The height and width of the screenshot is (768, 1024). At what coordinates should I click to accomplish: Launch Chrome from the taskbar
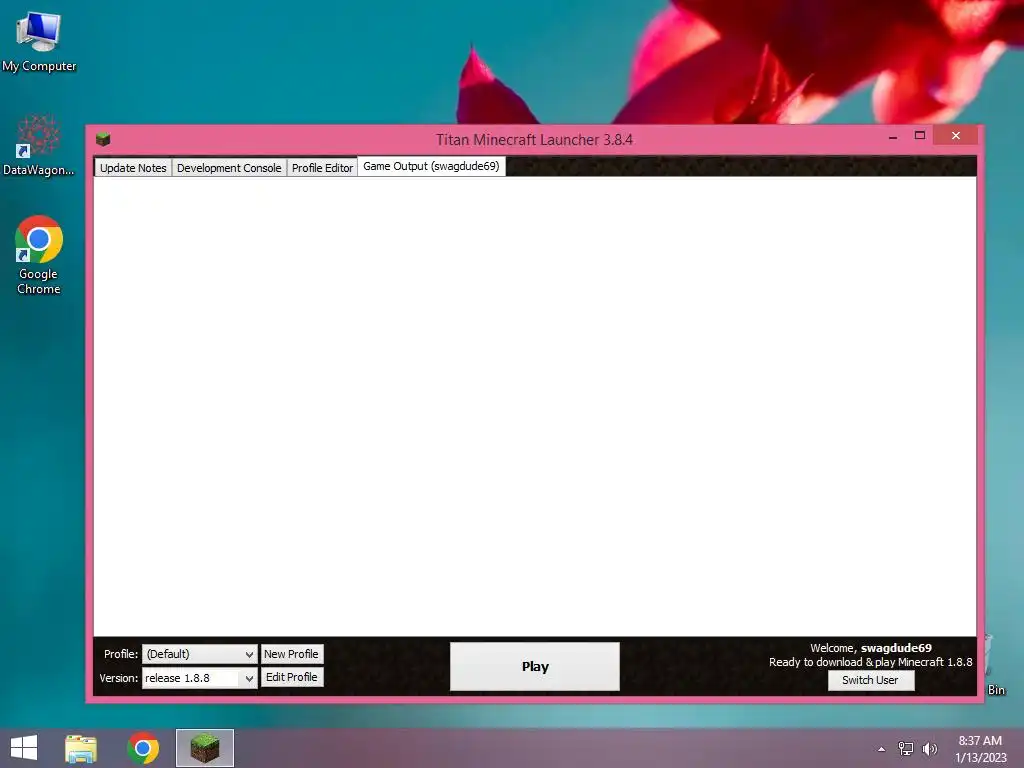coord(143,748)
